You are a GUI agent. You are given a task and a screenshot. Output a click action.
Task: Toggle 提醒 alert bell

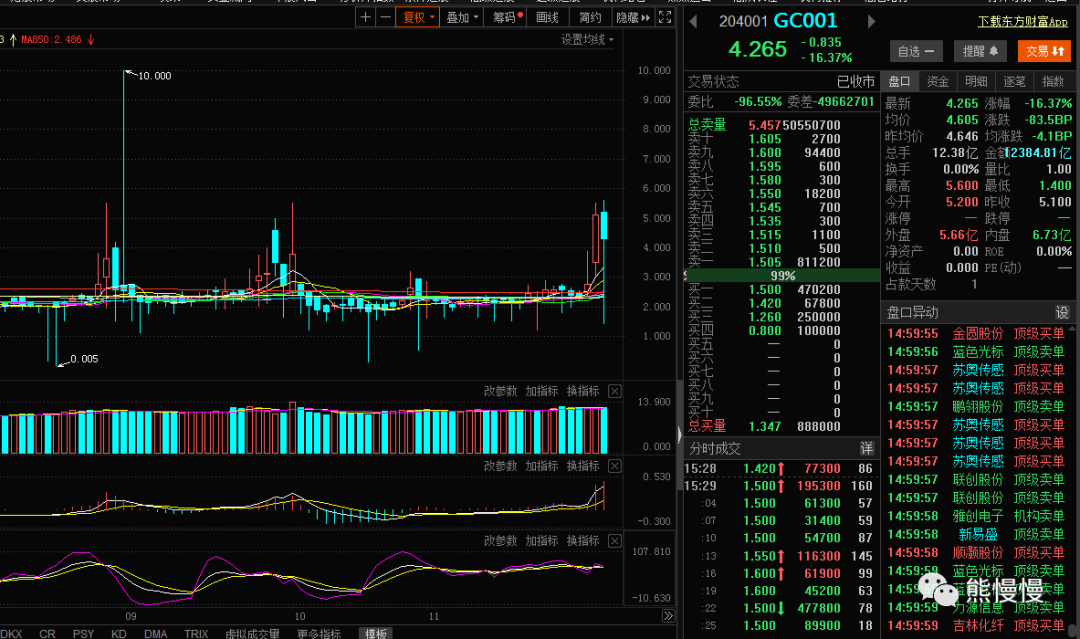[x=980, y=51]
